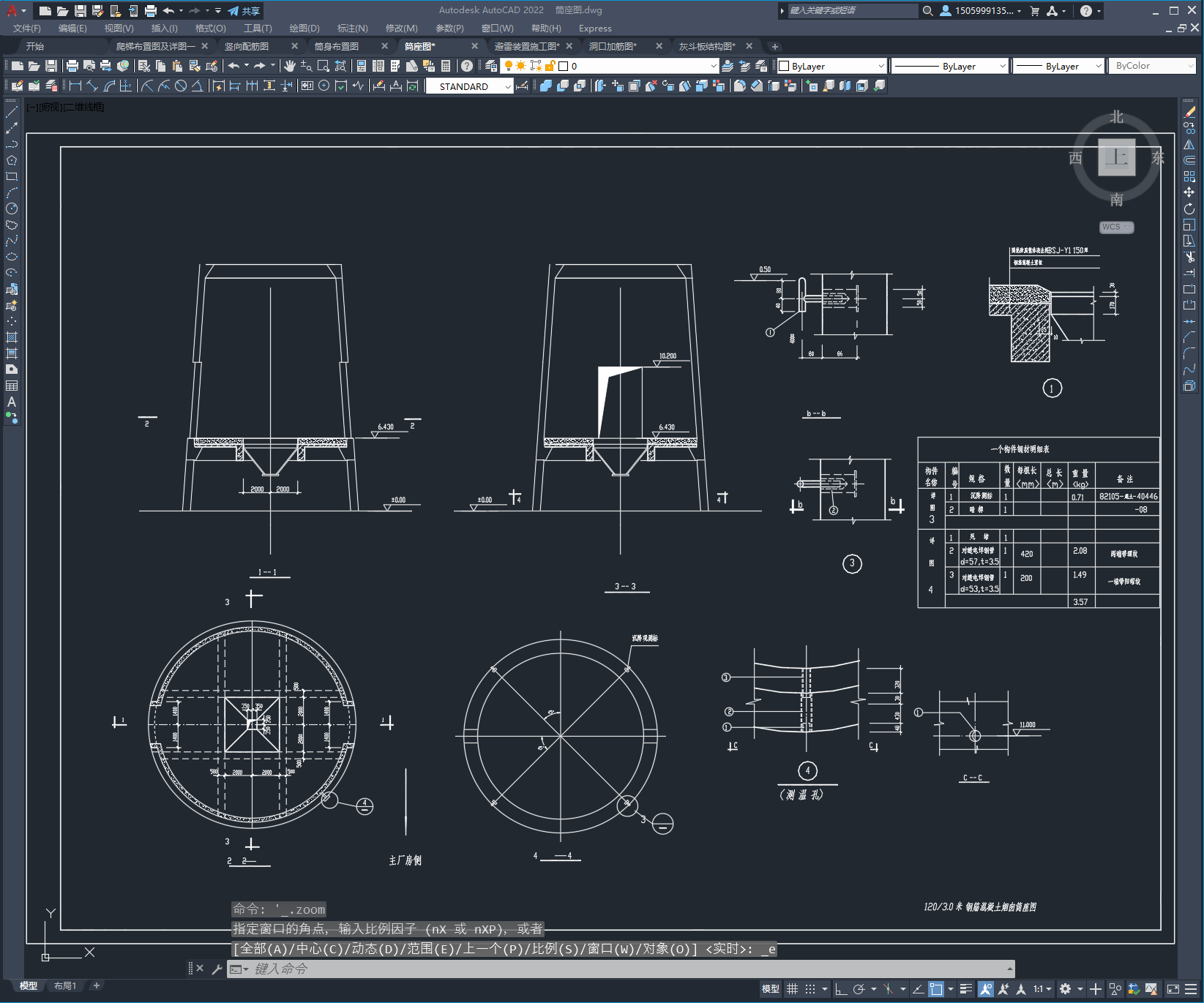Toggle lineweight display in status bar
This screenshot has height=1003, width=1204.
click(965, 989)
